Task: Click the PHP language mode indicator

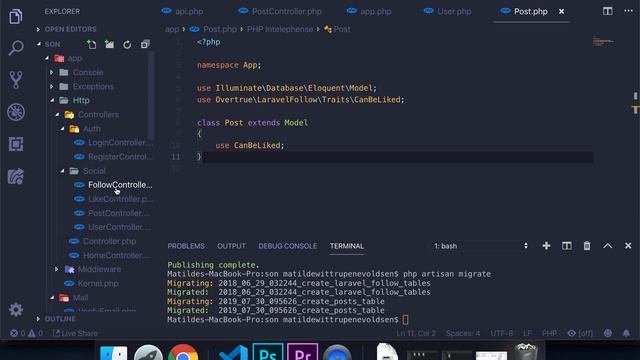Action: [549, 333]
